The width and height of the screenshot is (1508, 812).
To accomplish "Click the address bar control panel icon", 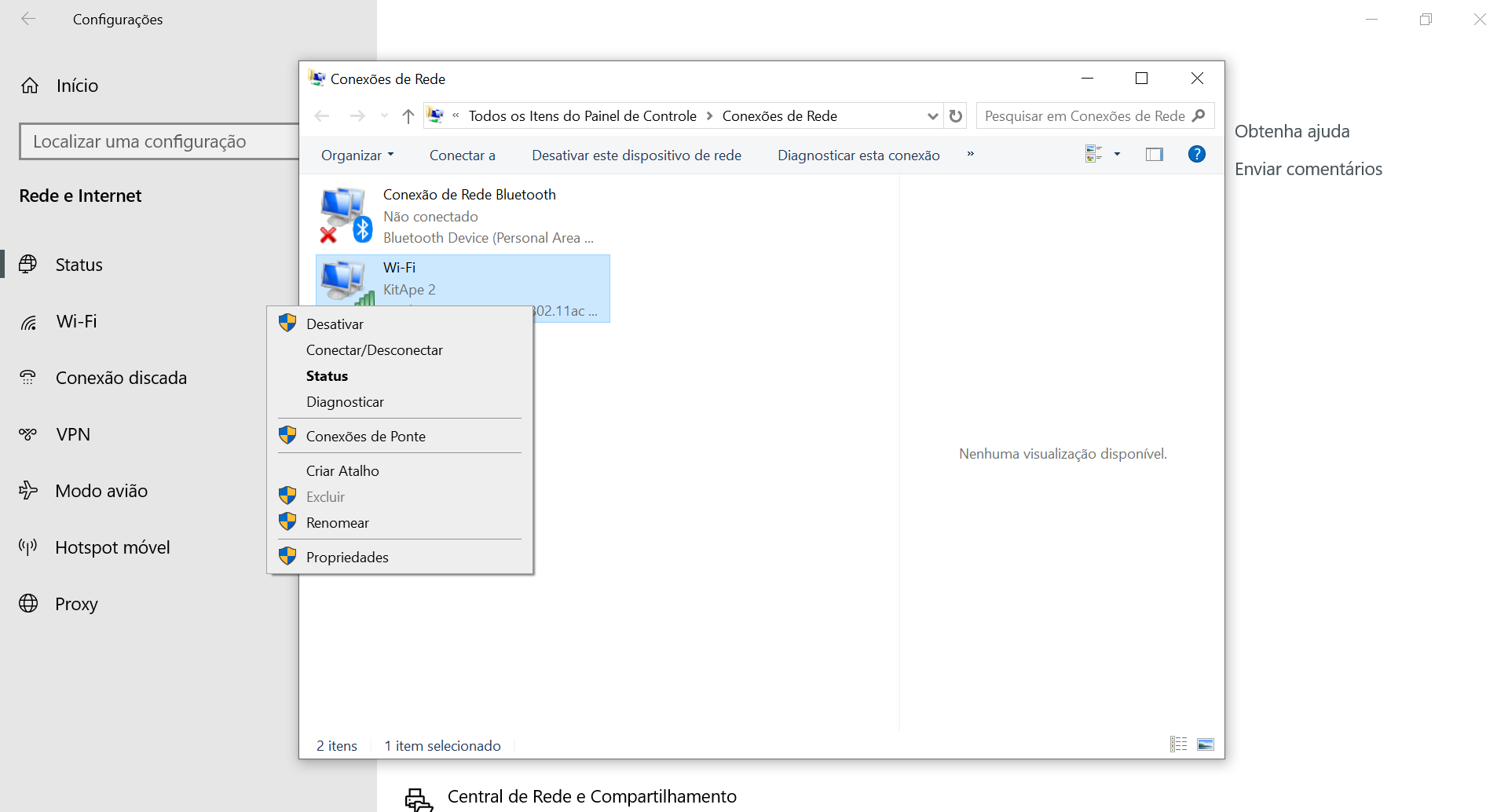I will 435,116.
